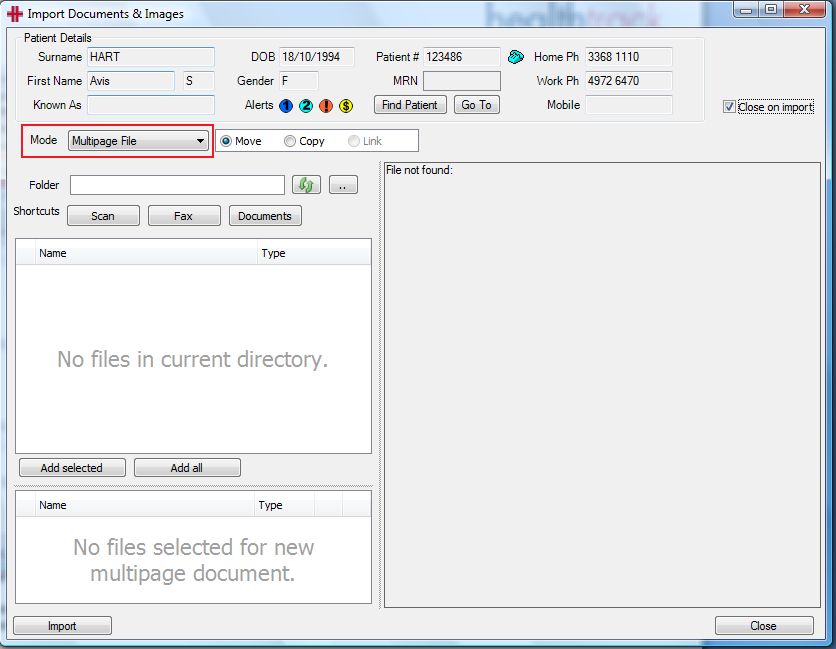The image size is (836, 649).
Task: Click the empty MRN field
Action: (x=462, y=81)
